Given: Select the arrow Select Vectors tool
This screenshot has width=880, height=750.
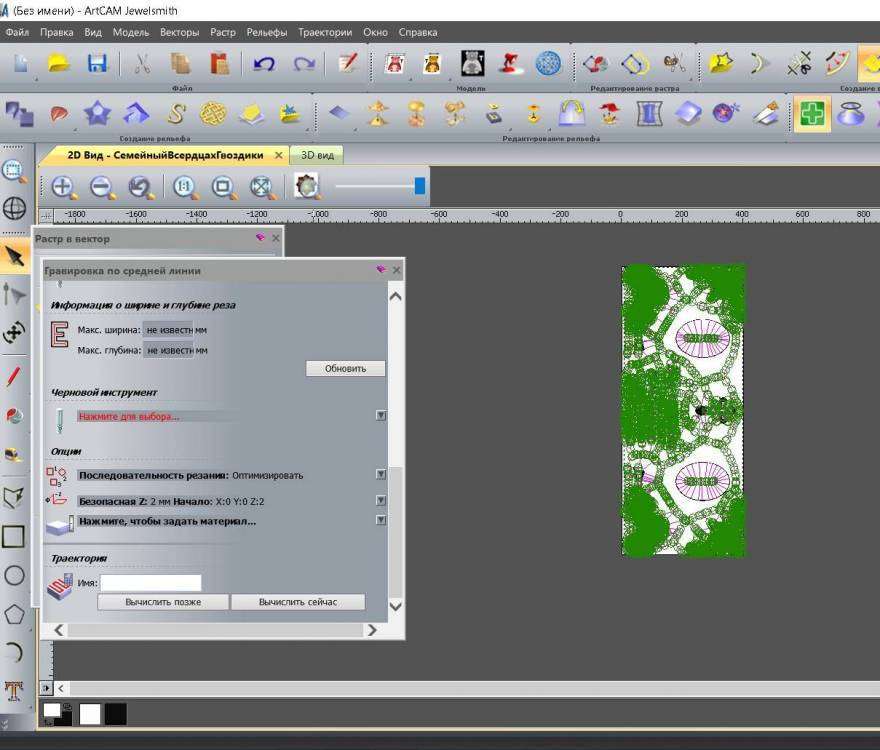Looking at the screenshot, I should click(x=14, y=257).
